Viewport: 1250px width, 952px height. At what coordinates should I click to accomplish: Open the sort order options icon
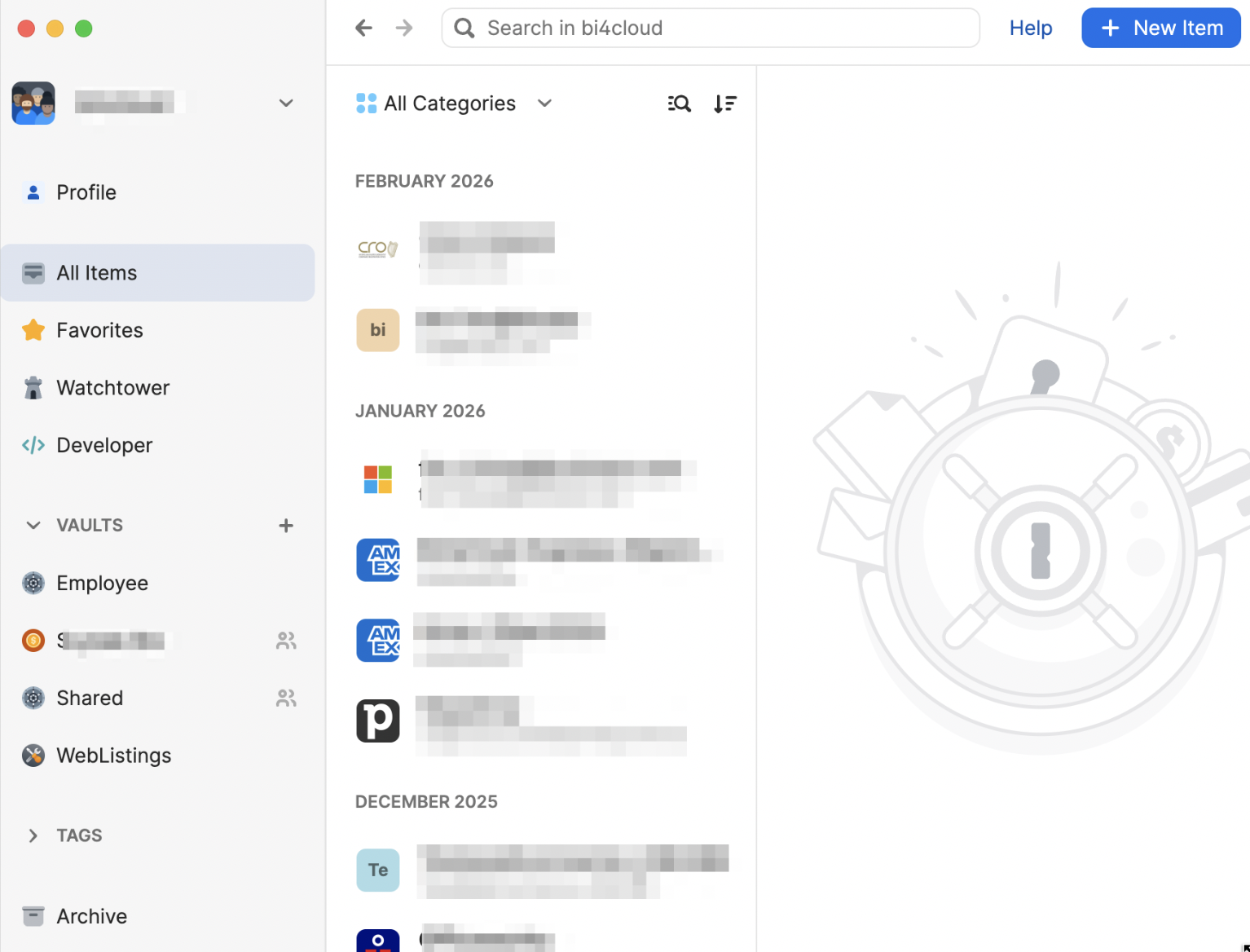[724, 104]
